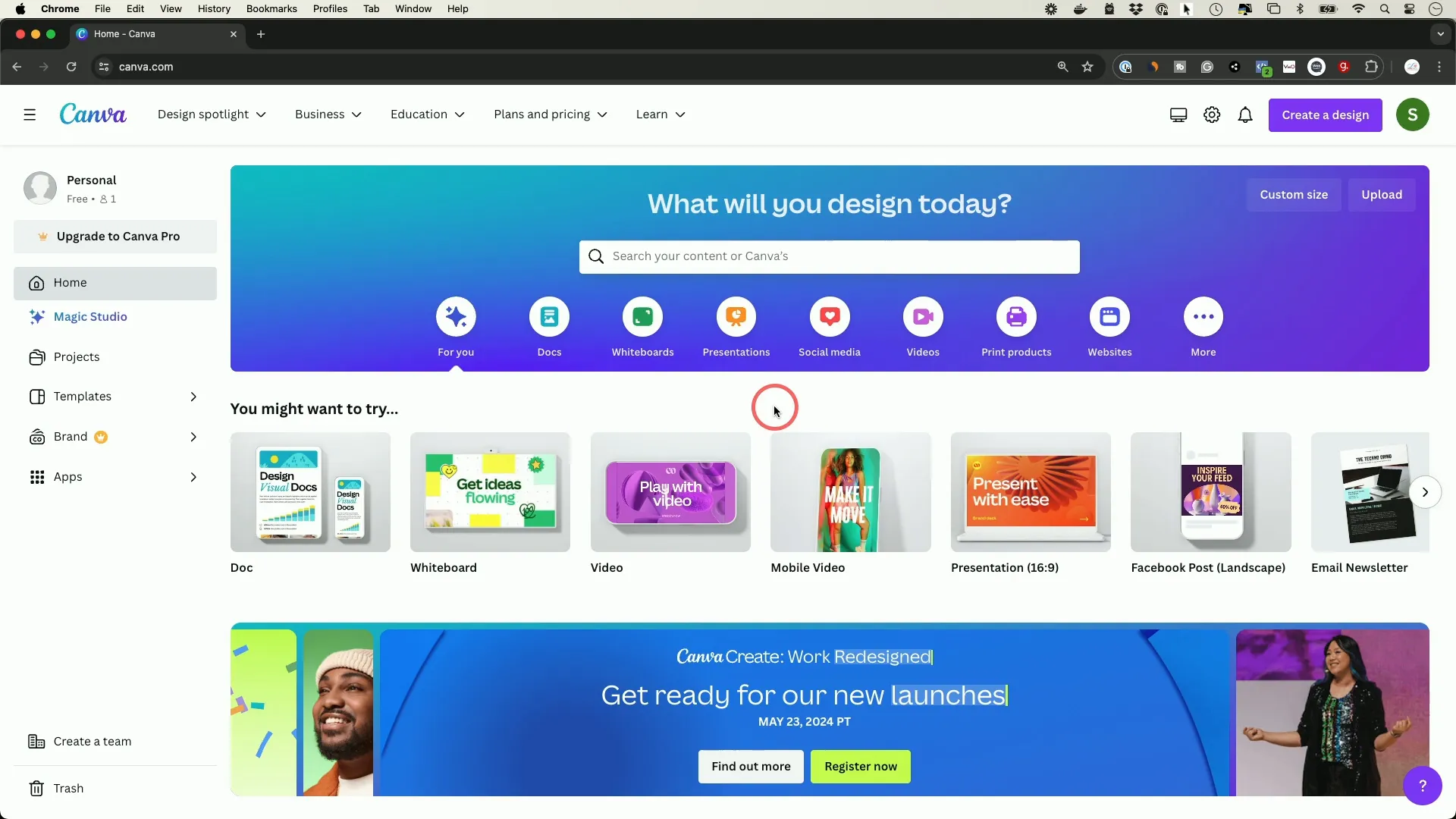1456x819 pixels.
Task: Click the Create a design button
Action: click(x=1325, y=114)
